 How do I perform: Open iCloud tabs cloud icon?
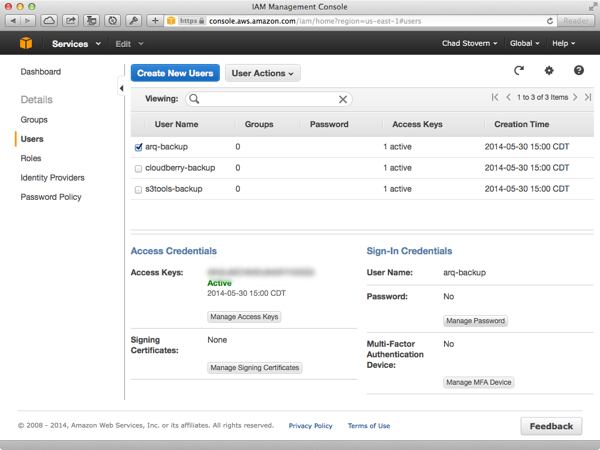[x=49, y=21]
